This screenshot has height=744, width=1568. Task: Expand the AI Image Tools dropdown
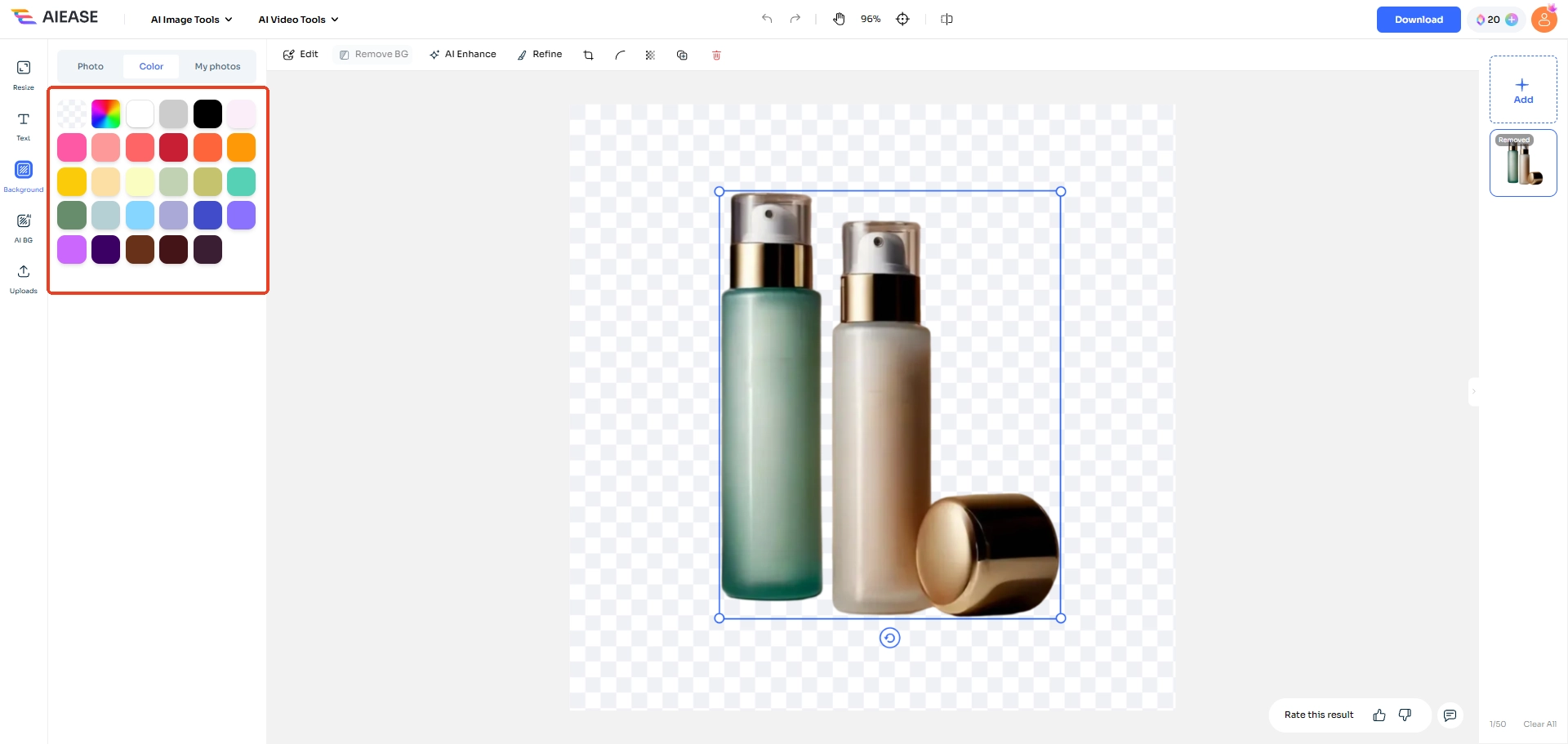click(x=191, y=20)
